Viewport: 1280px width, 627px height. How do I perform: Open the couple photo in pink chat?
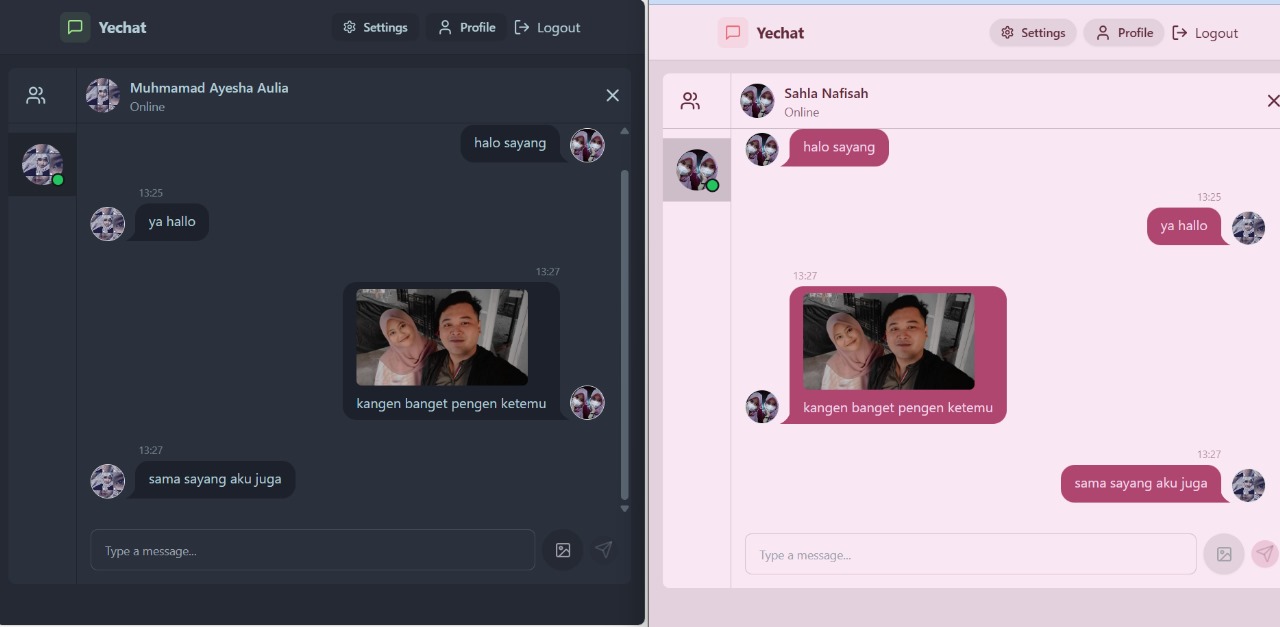[888, 341]
